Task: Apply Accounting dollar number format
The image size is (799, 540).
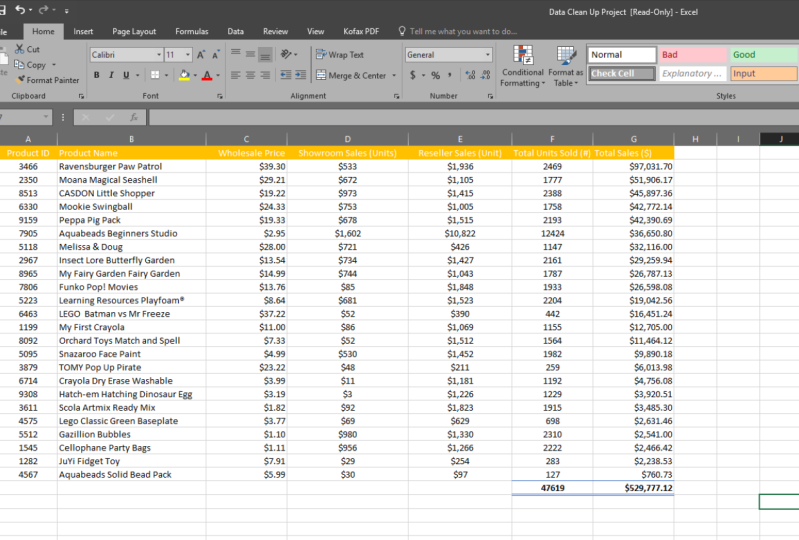Action: tap(412, 75)
